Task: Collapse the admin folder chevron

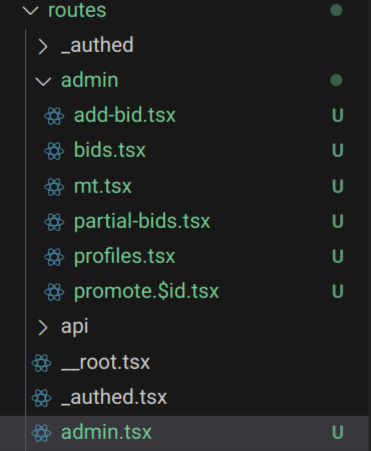Action: [43, 81]
